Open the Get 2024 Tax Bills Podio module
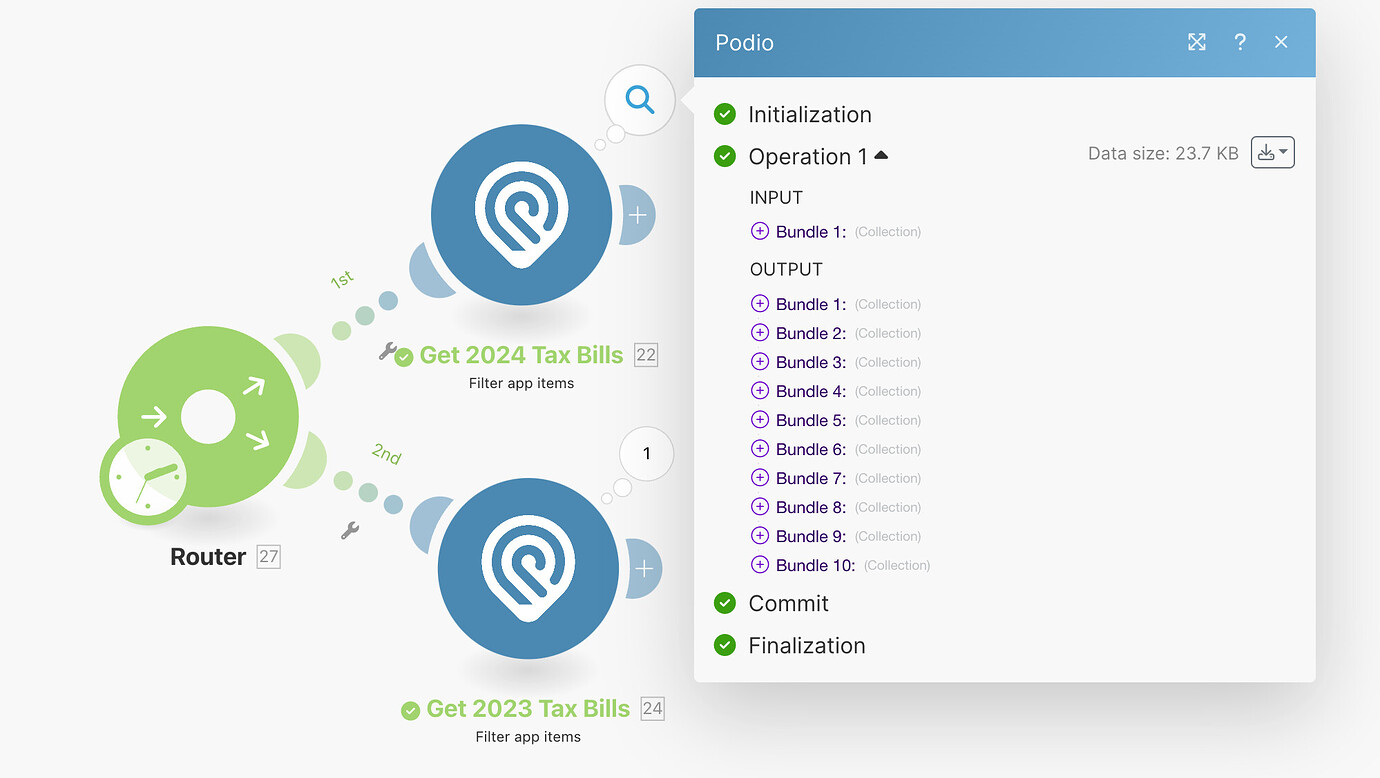This screenshot has height=778, width=1380. (521, 214)
